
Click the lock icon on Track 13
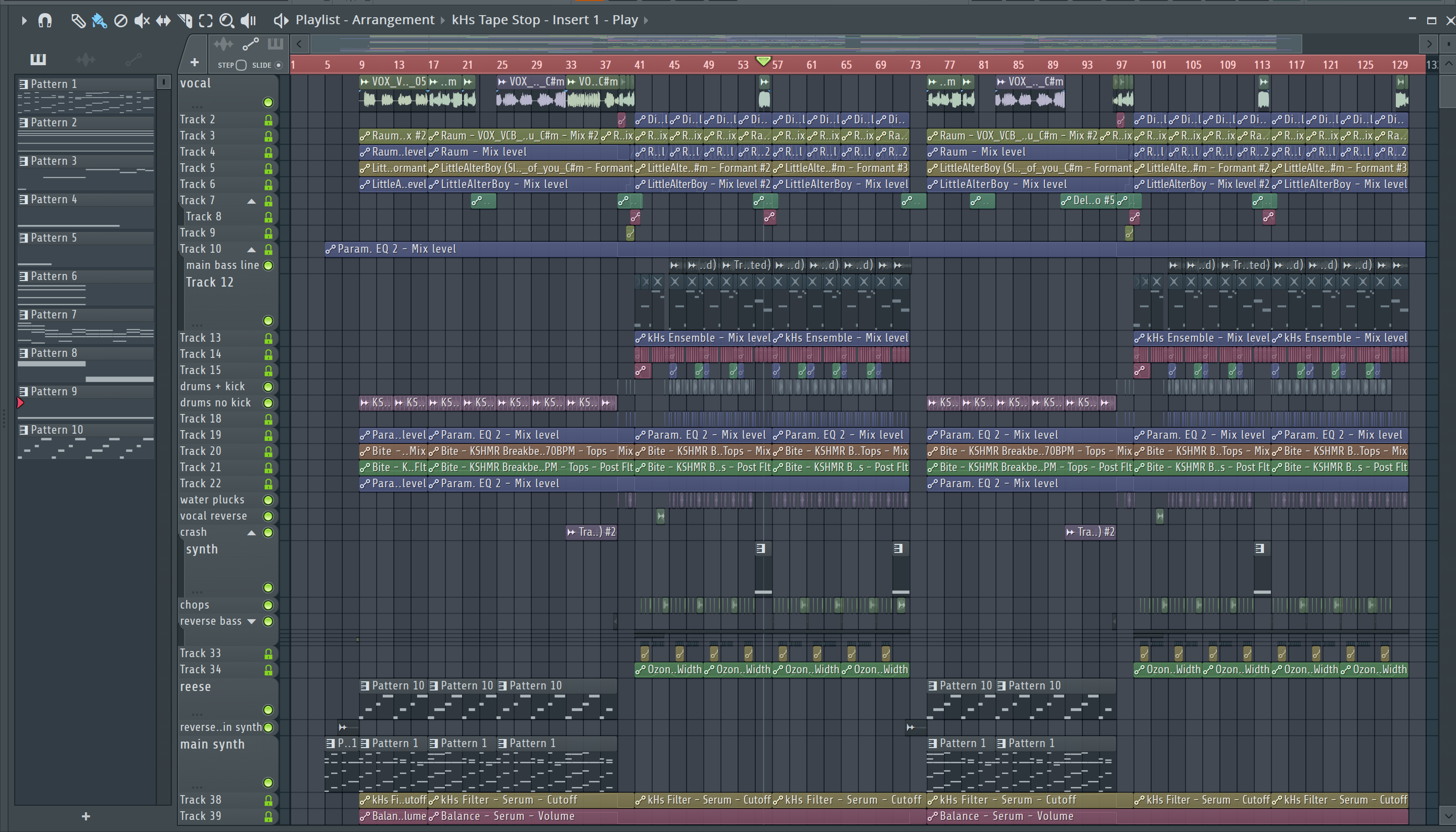[267, 338]
